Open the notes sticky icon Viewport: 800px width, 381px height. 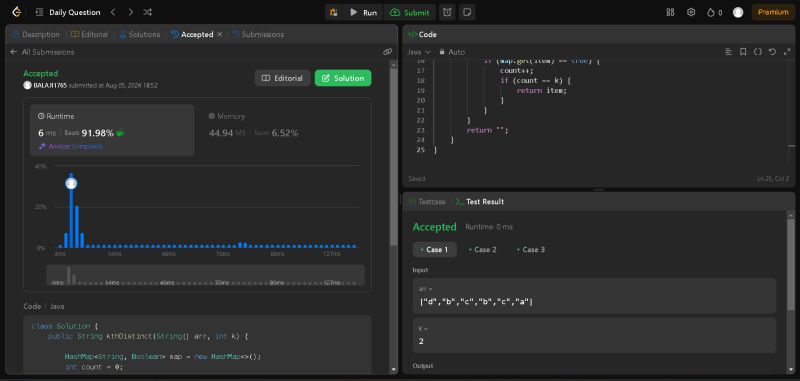(466, 12)
